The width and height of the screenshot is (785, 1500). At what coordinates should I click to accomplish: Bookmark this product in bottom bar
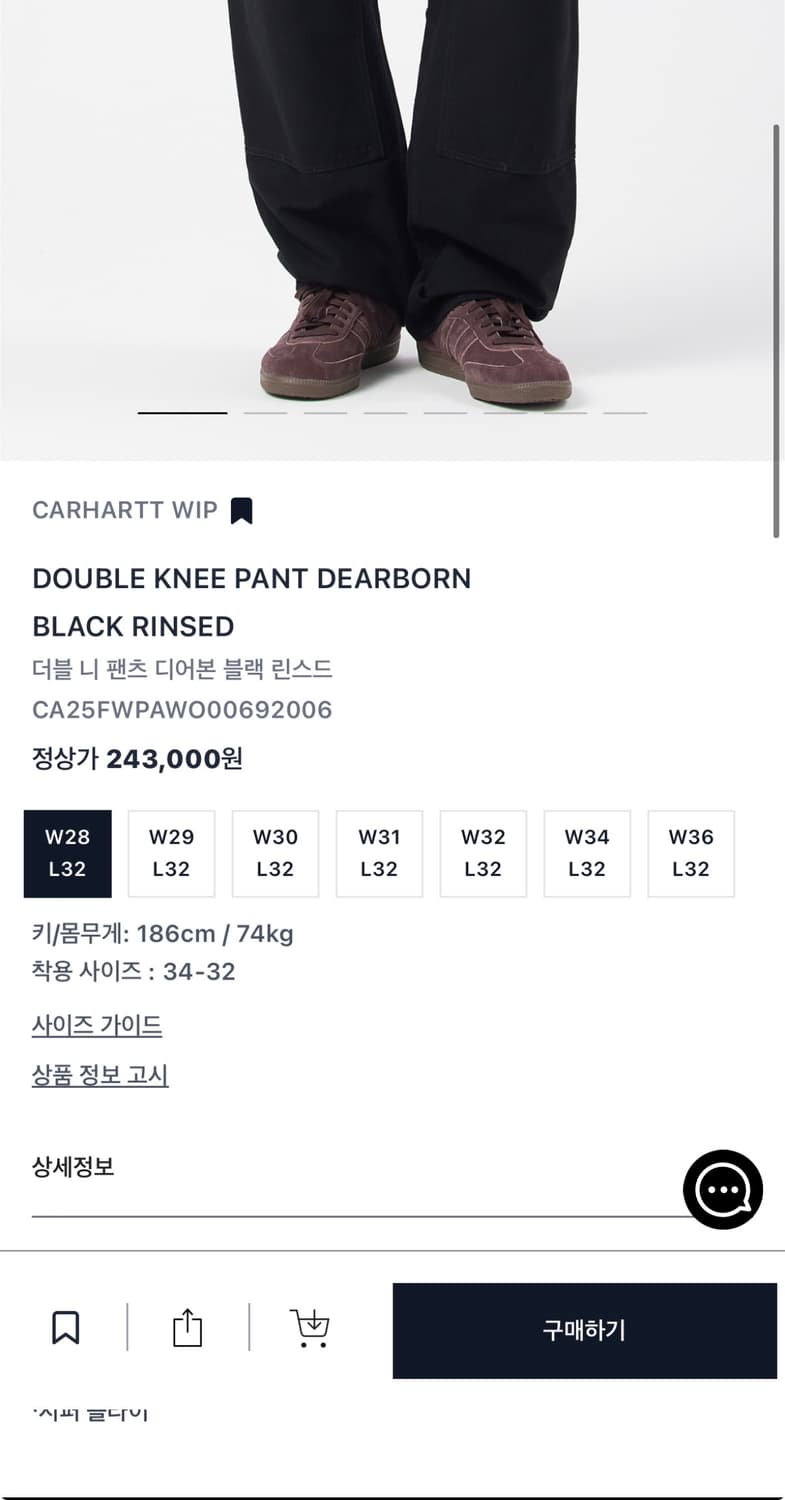point(66,1328)
